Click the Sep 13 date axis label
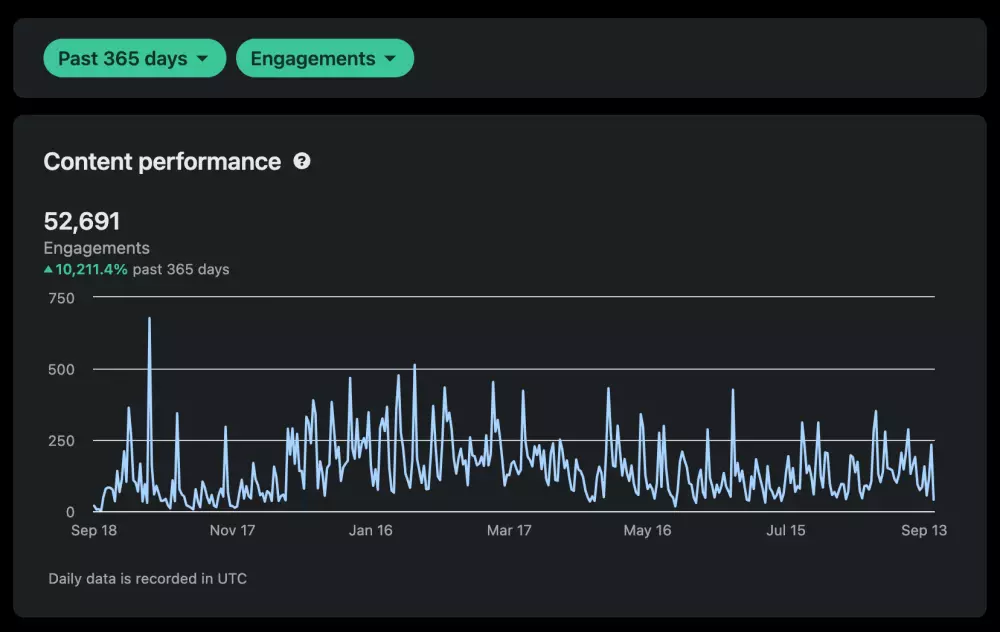 [923, 530]
